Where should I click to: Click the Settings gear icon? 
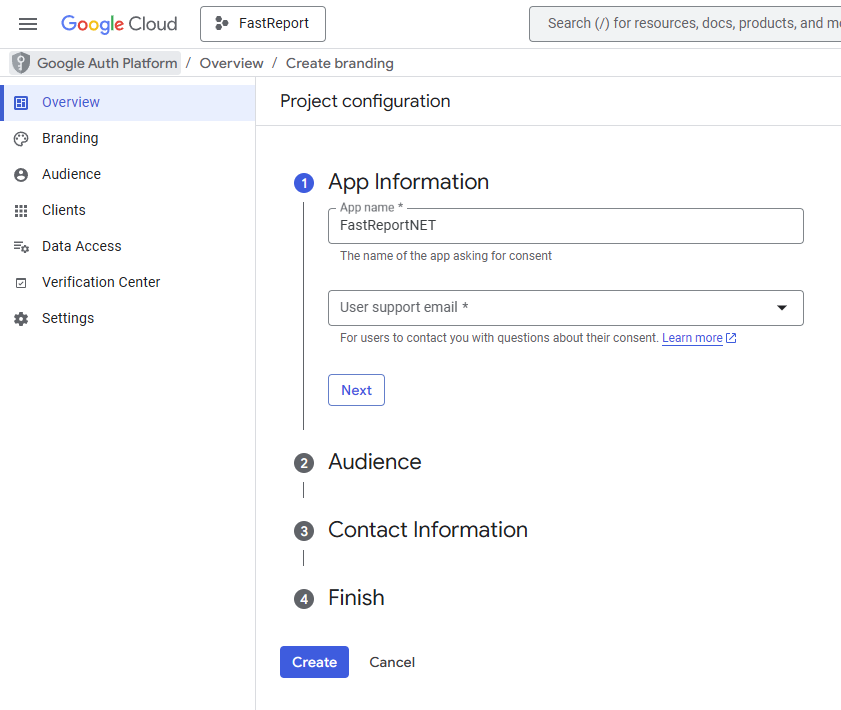(x=21, y=319)
